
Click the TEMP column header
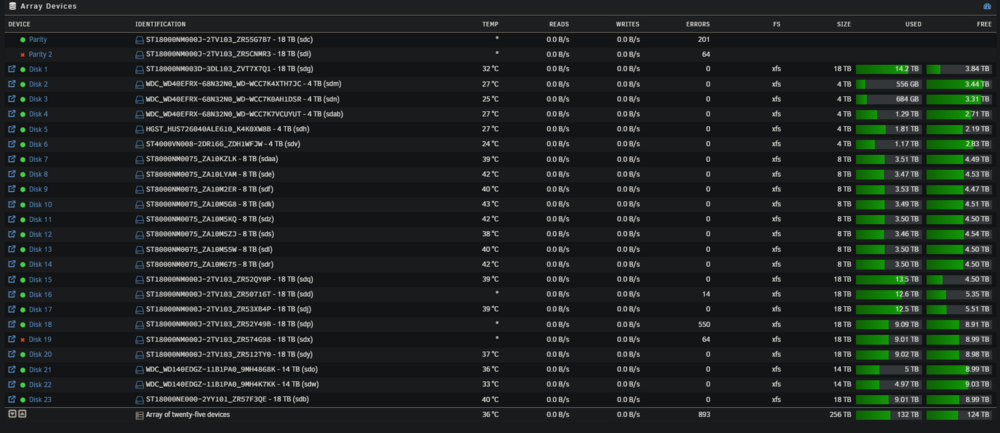tap(490, 24)
